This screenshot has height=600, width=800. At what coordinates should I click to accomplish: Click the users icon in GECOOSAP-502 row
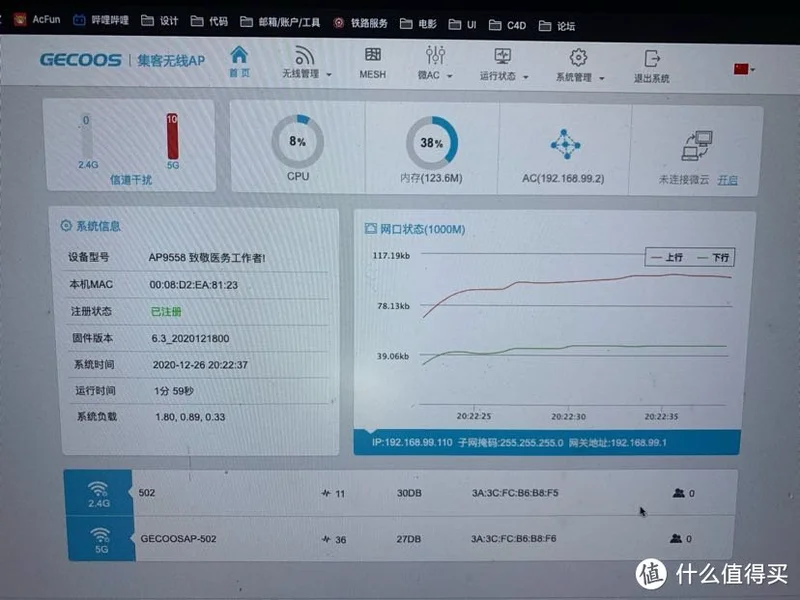[x=676, y=538]
